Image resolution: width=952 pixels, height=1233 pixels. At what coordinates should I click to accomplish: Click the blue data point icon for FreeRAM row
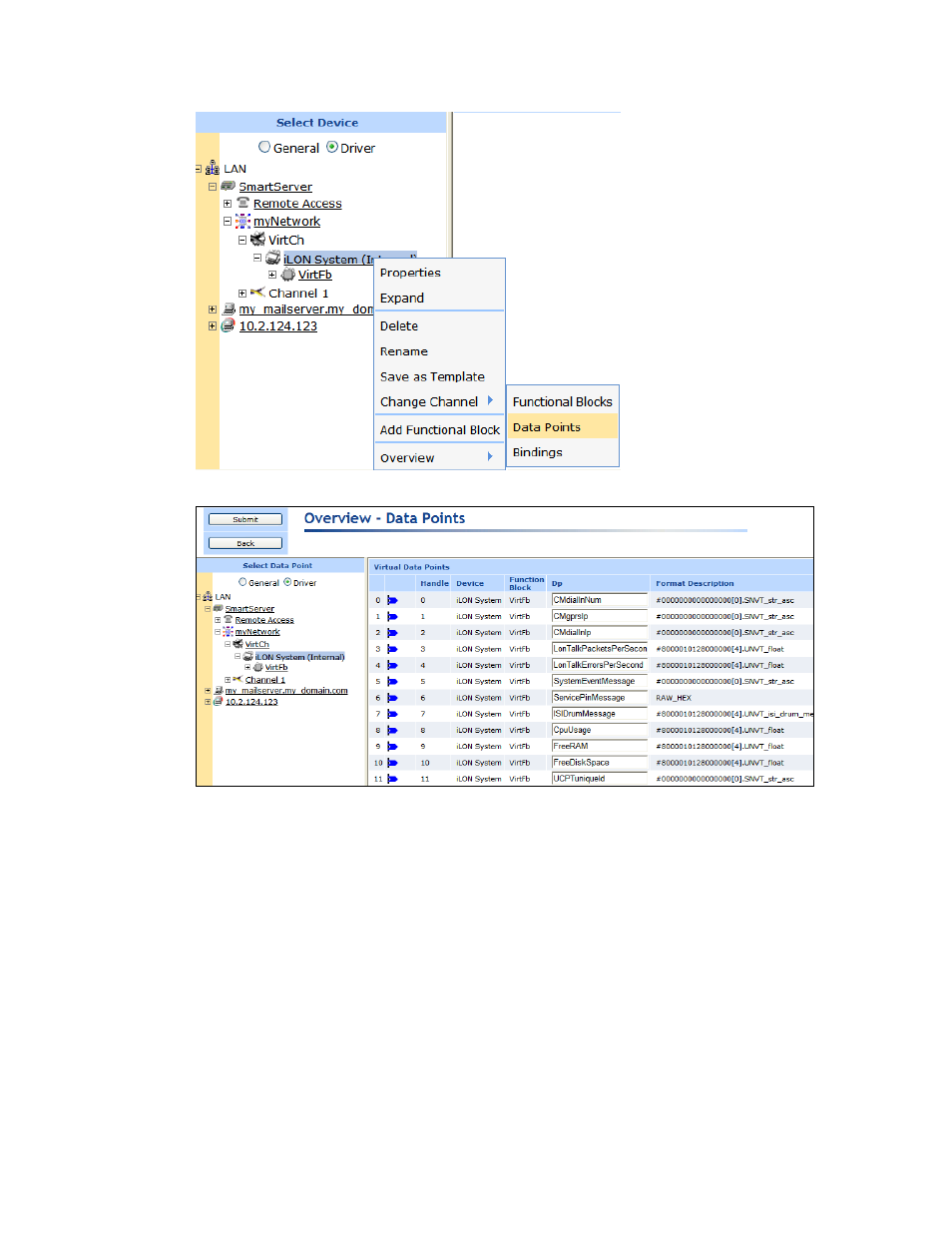click(392, 746)
